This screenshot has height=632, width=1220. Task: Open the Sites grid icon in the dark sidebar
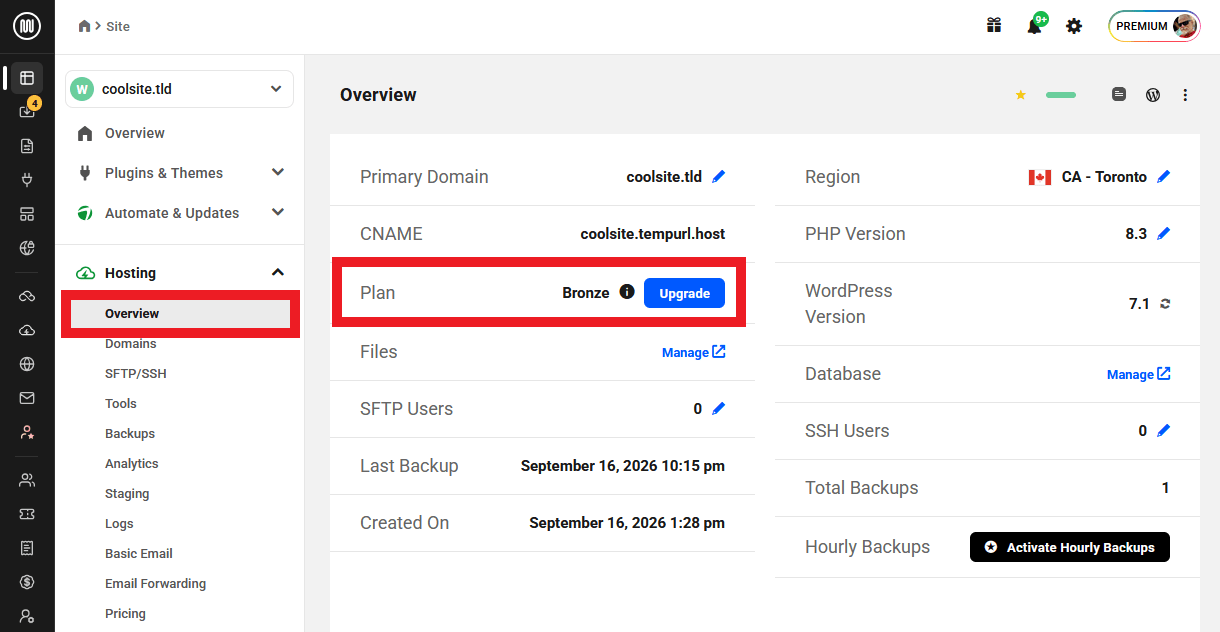coord(27,77)
